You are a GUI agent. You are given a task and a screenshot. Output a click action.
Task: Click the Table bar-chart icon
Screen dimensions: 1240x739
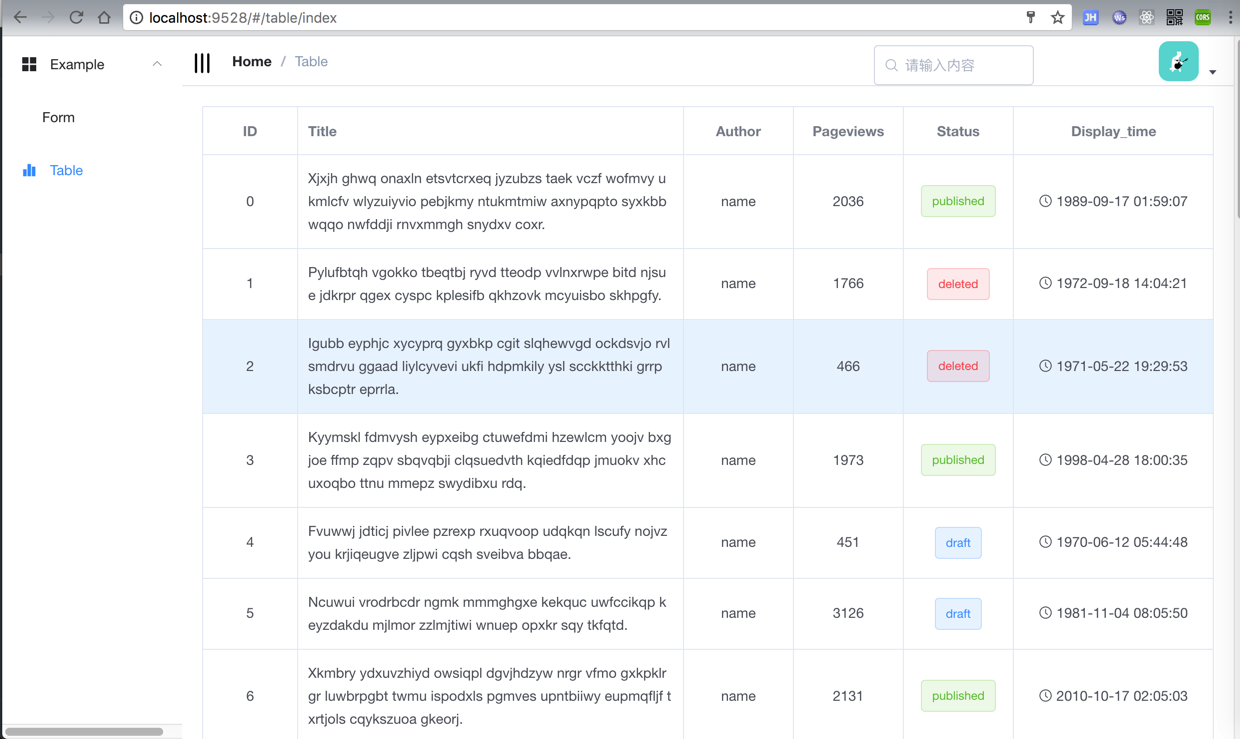click(29, 170)
